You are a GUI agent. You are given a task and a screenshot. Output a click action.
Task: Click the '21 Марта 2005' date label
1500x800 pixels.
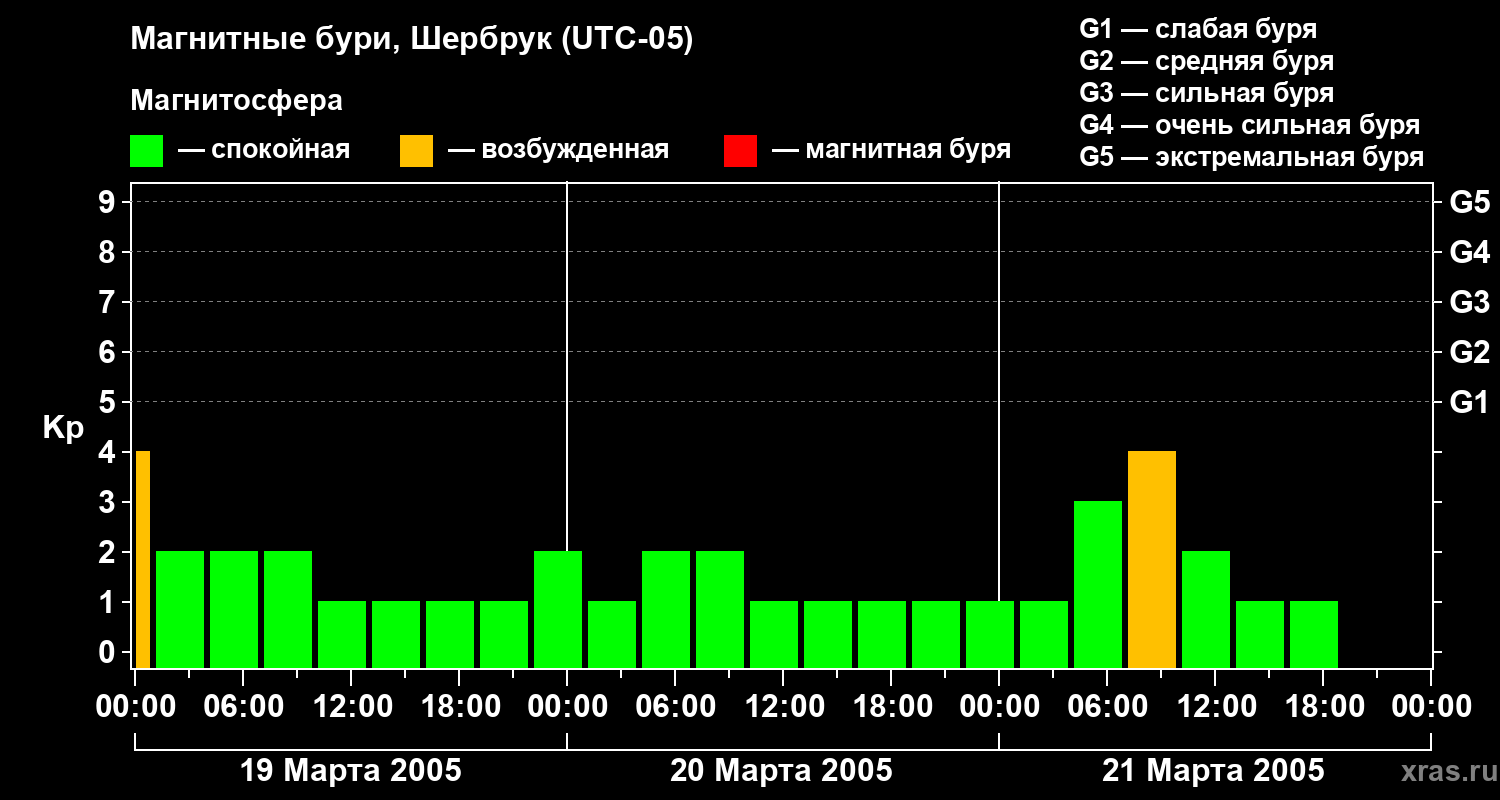coord(1213,771)
